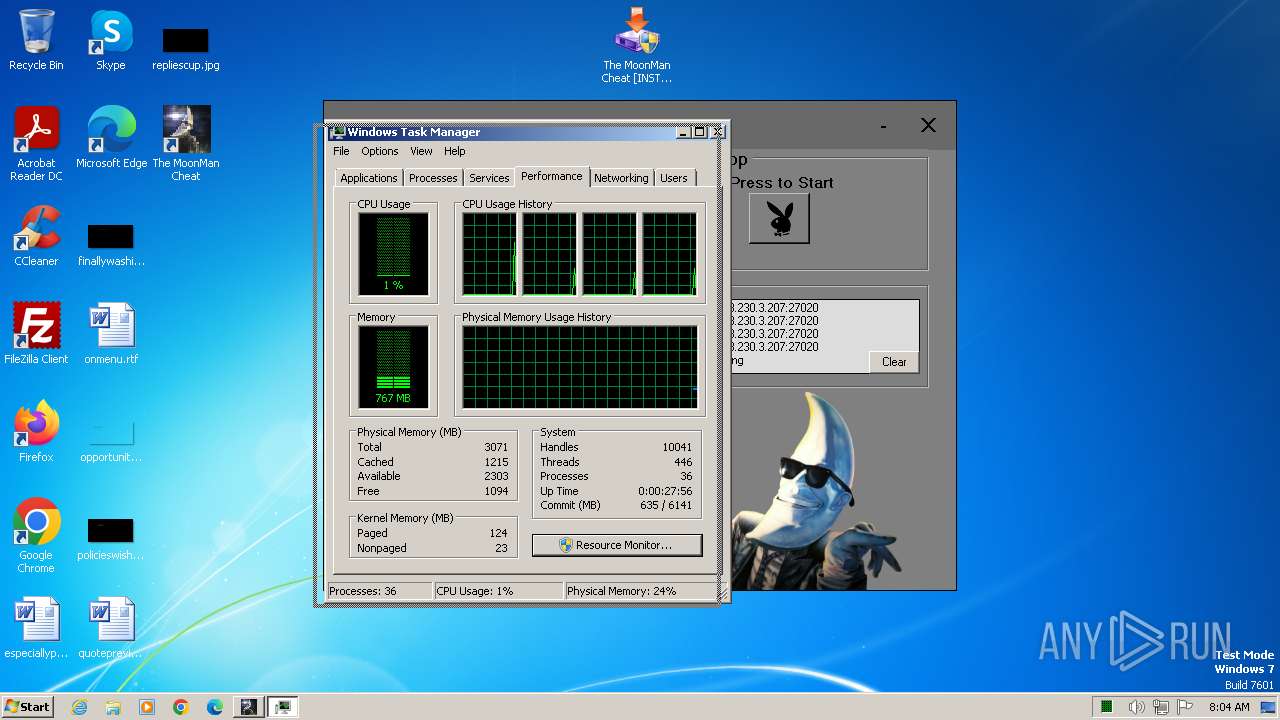Open Internet Explorer from the taskbar
Viewport: 1280px width, 720px height.
(x=79, y=707)
